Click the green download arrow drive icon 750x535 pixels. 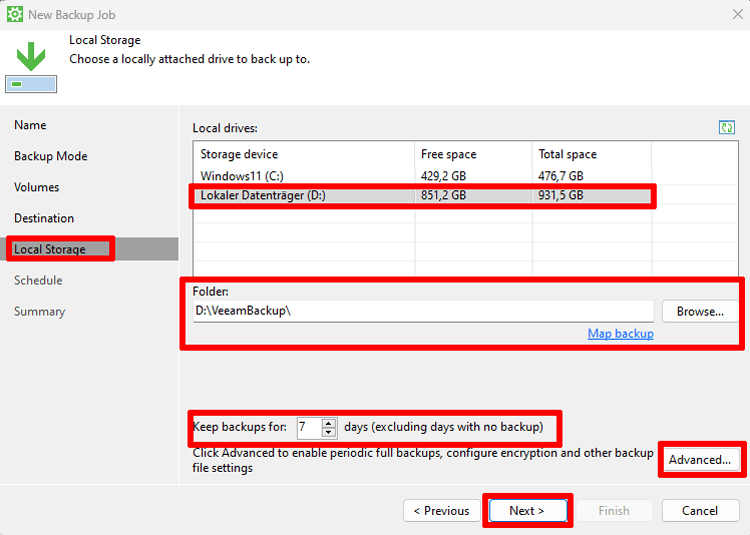[31, 67]
